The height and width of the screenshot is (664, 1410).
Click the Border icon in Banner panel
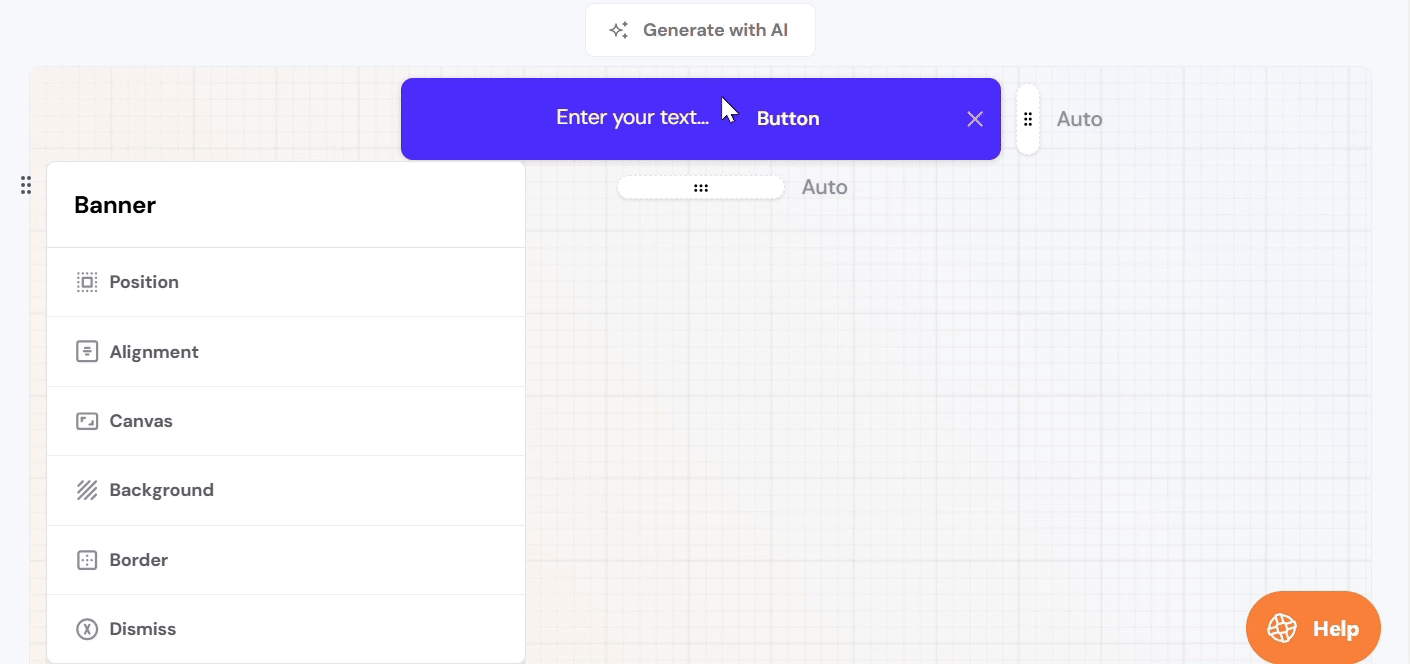[87, 560]
